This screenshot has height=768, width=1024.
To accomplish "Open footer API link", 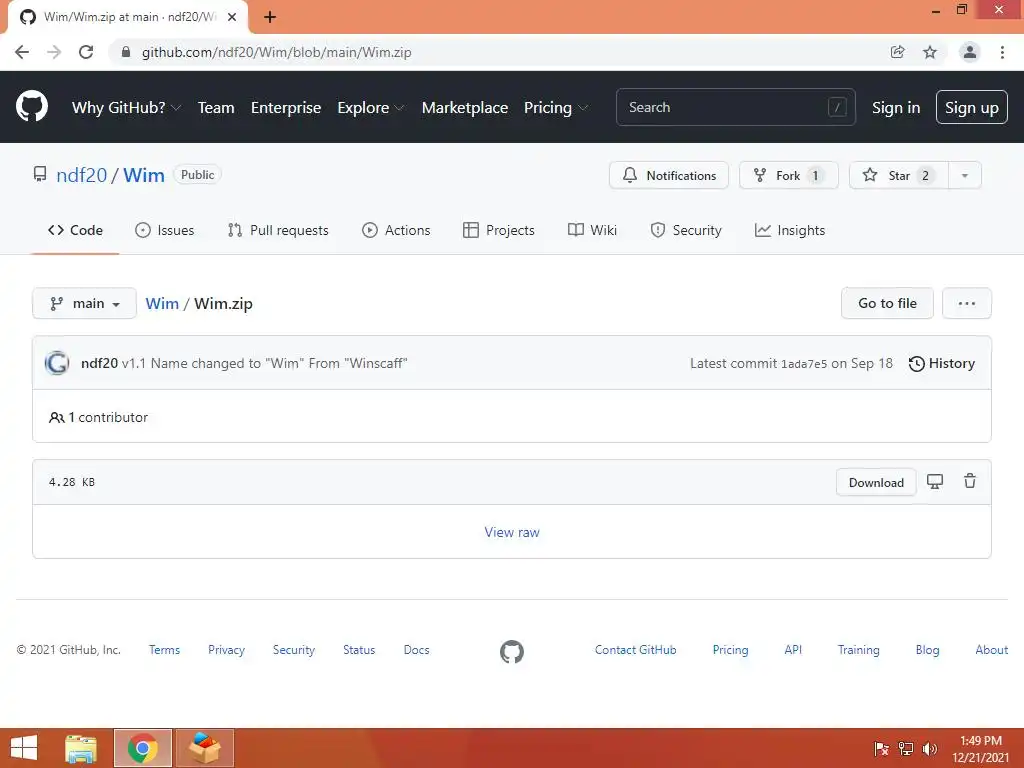I will click(793, 650).
